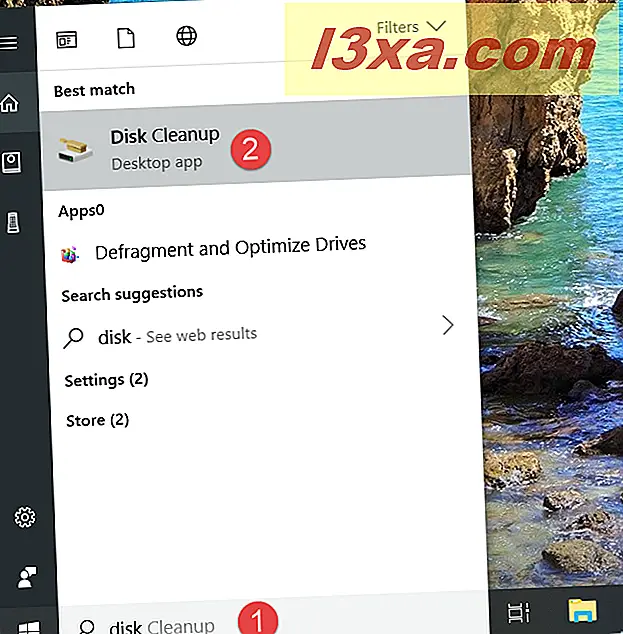Click the search magnifier icon in the search box
The height and width of the screenshot is (634, 623).
87,628
